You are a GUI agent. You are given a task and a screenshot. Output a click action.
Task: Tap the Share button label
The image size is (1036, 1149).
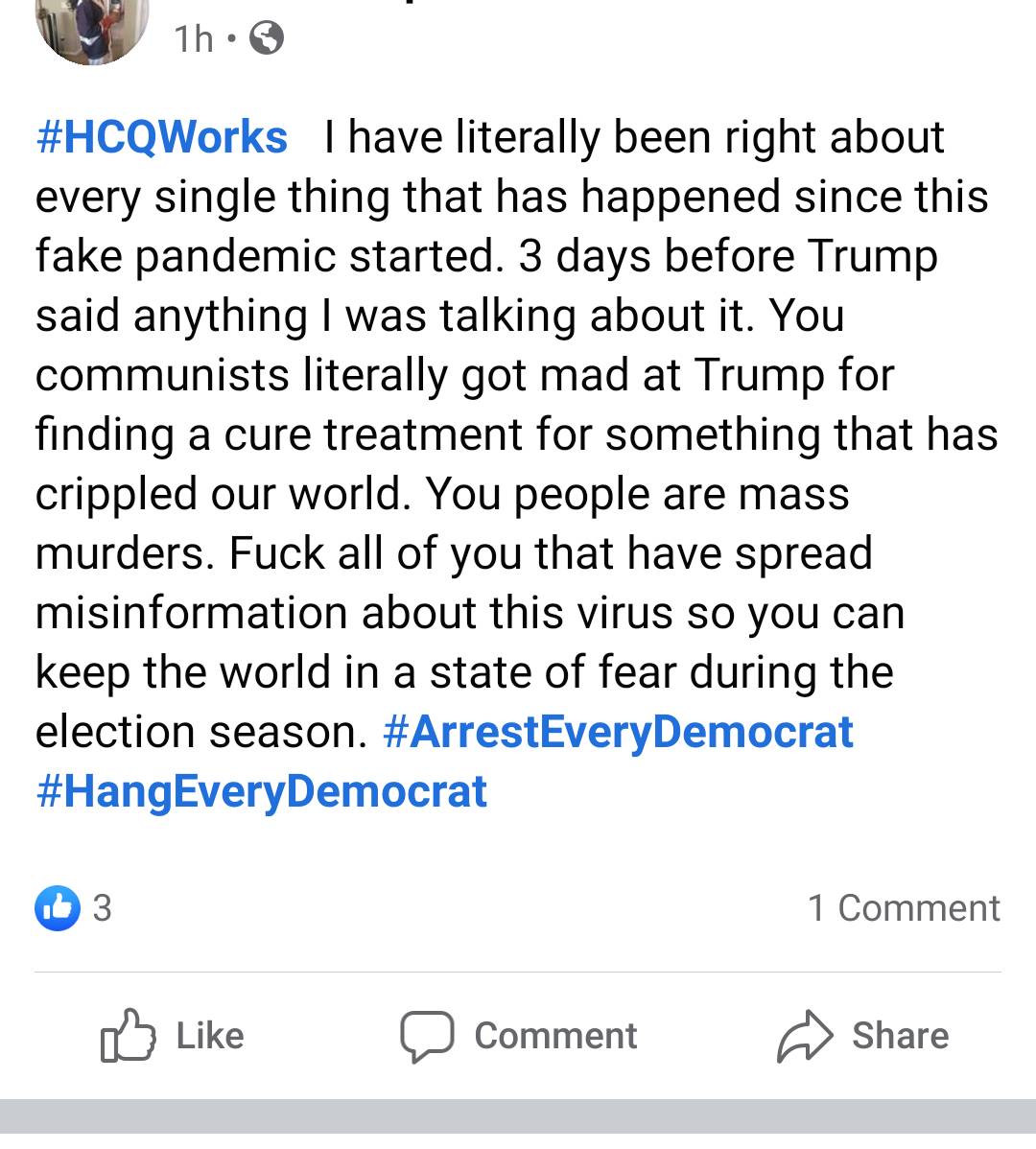click(901, 1036)
